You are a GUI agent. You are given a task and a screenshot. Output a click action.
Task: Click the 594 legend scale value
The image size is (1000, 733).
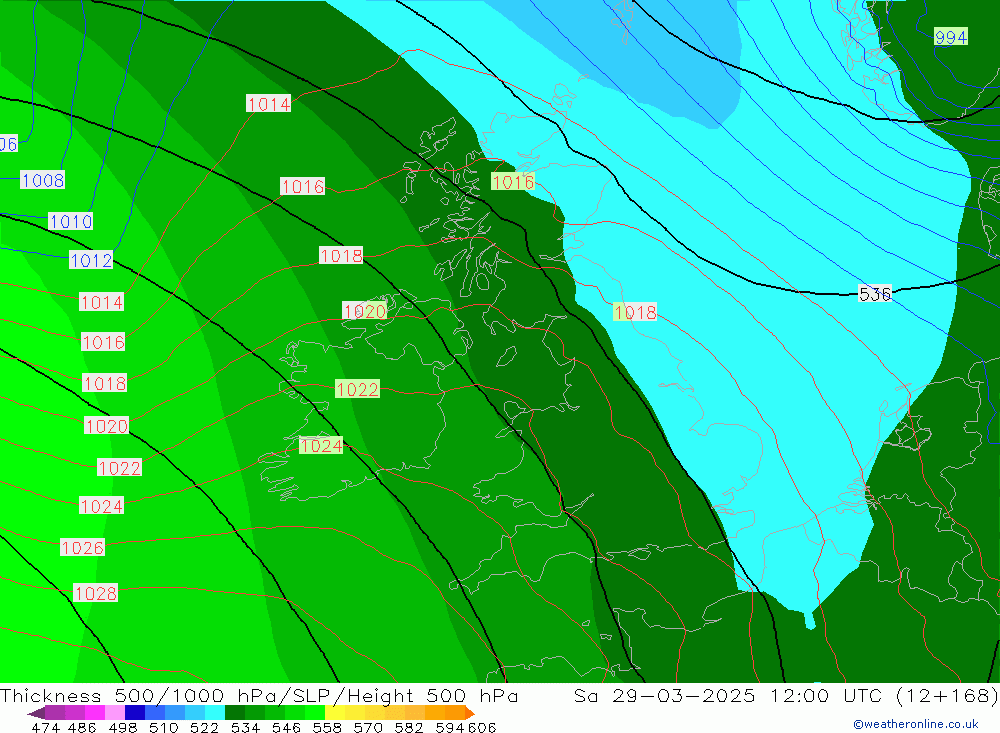point(450,728)
